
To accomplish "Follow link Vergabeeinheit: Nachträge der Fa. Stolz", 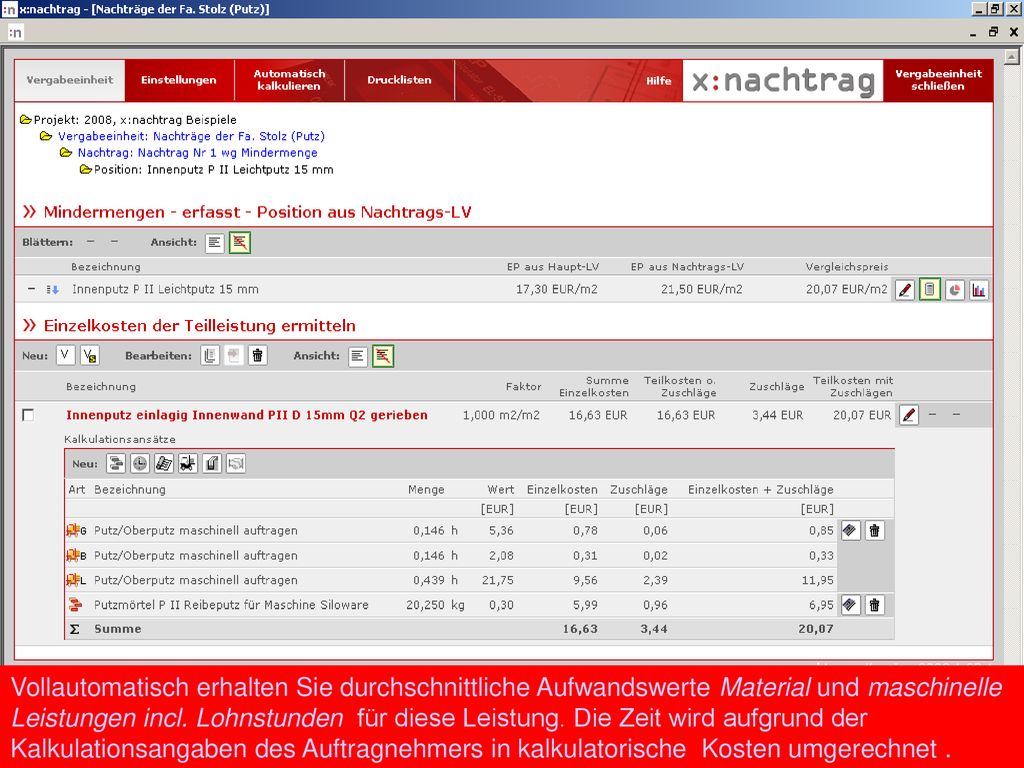I will (191, 136).
